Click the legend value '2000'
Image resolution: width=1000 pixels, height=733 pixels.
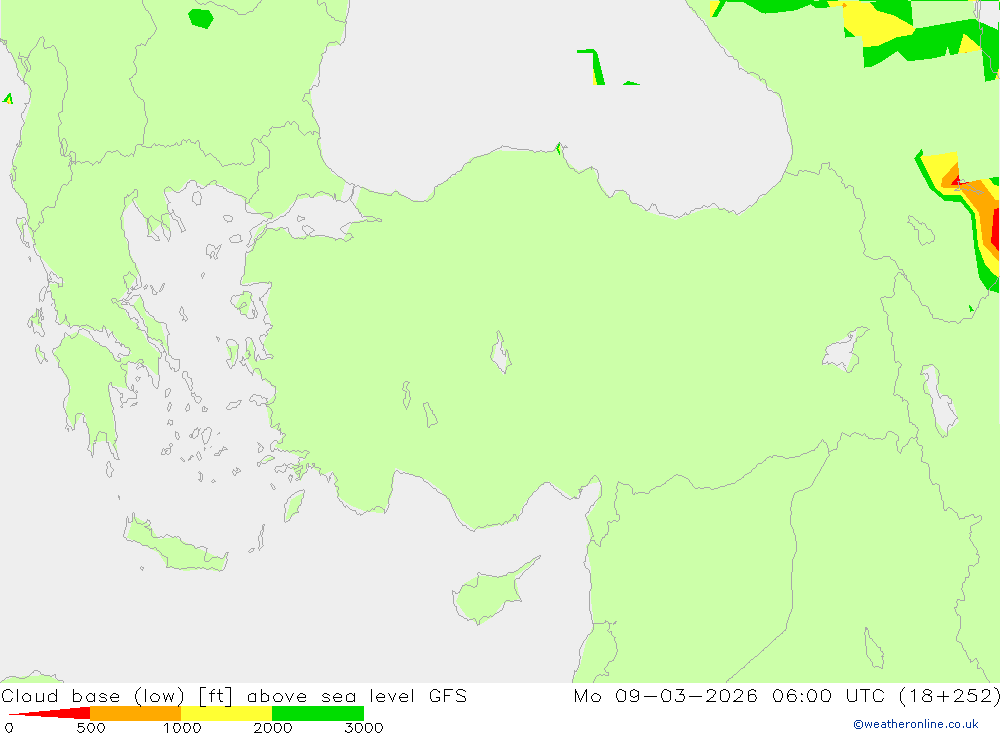point(272,727)
